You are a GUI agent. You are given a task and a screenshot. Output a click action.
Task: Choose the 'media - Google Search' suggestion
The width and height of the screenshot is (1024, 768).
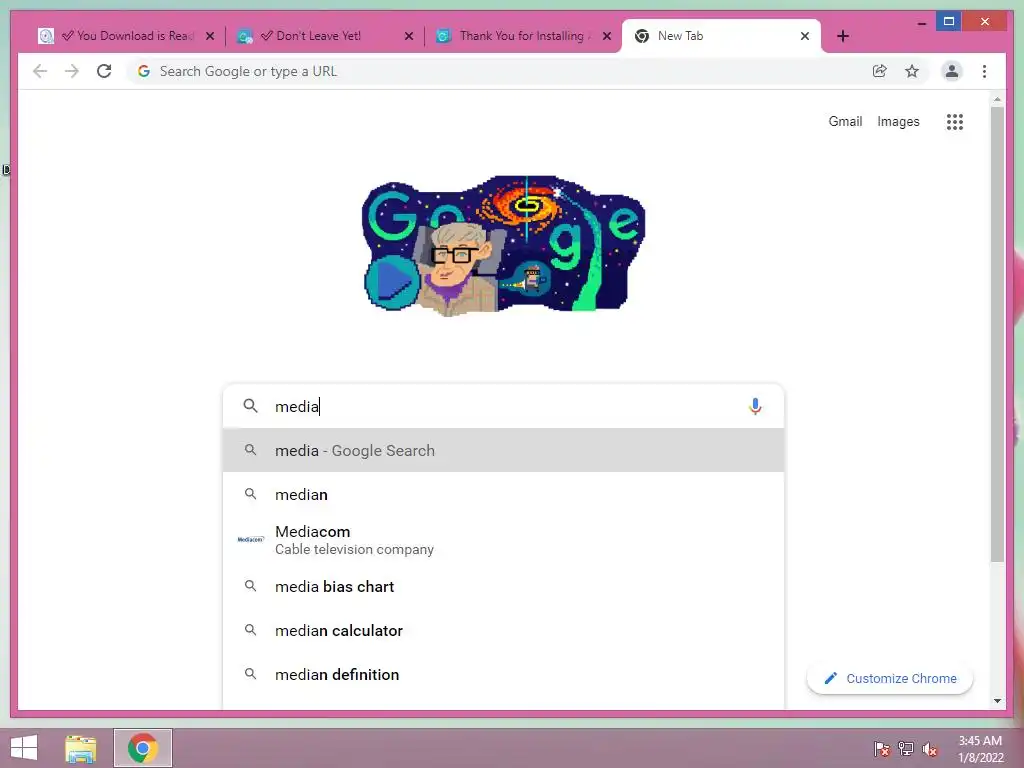pyautogui.click(x=503, y=451)
